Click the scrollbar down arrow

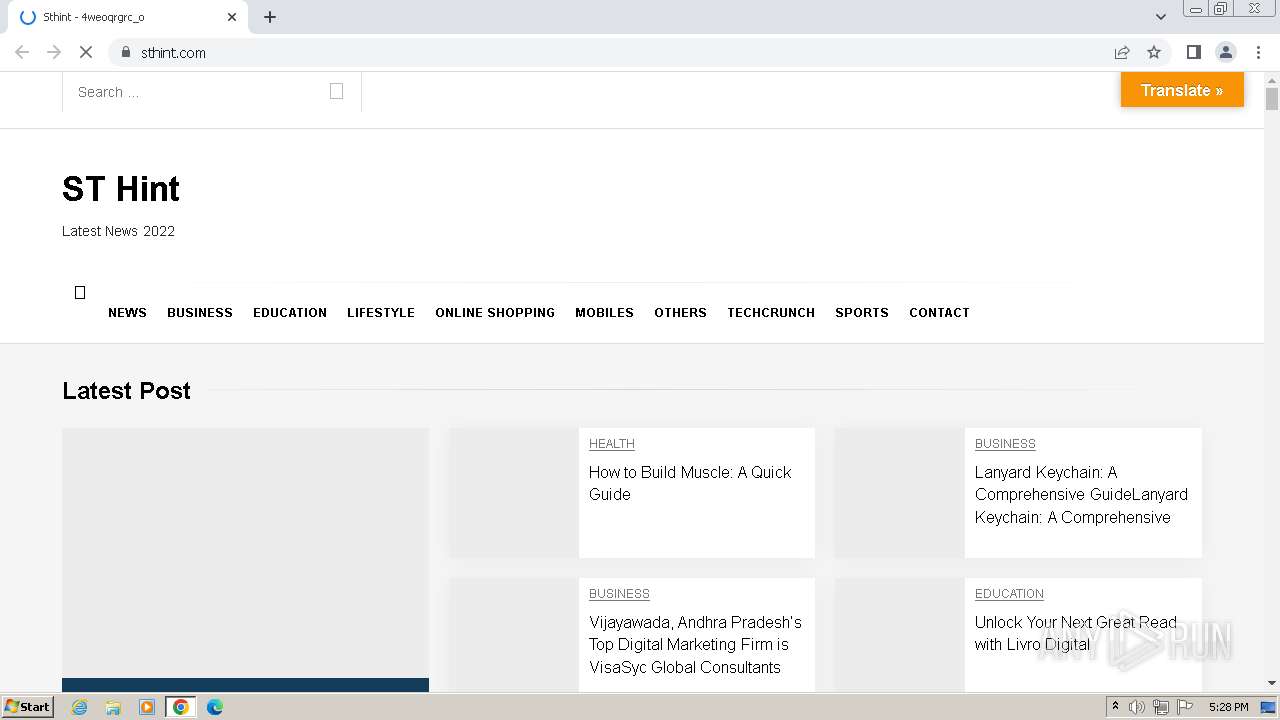[1272, 683]
